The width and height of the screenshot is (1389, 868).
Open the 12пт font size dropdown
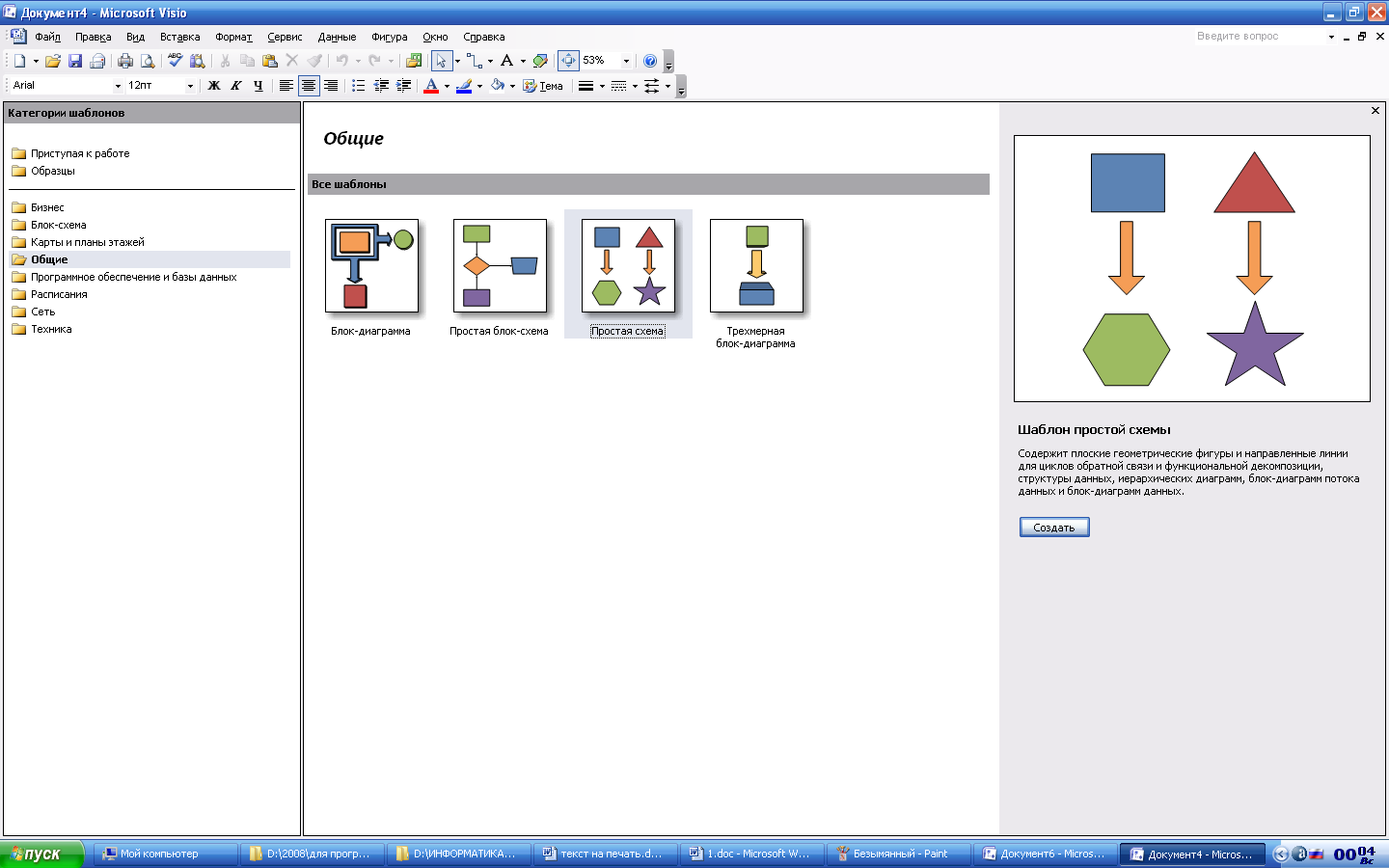pos(190,86)
